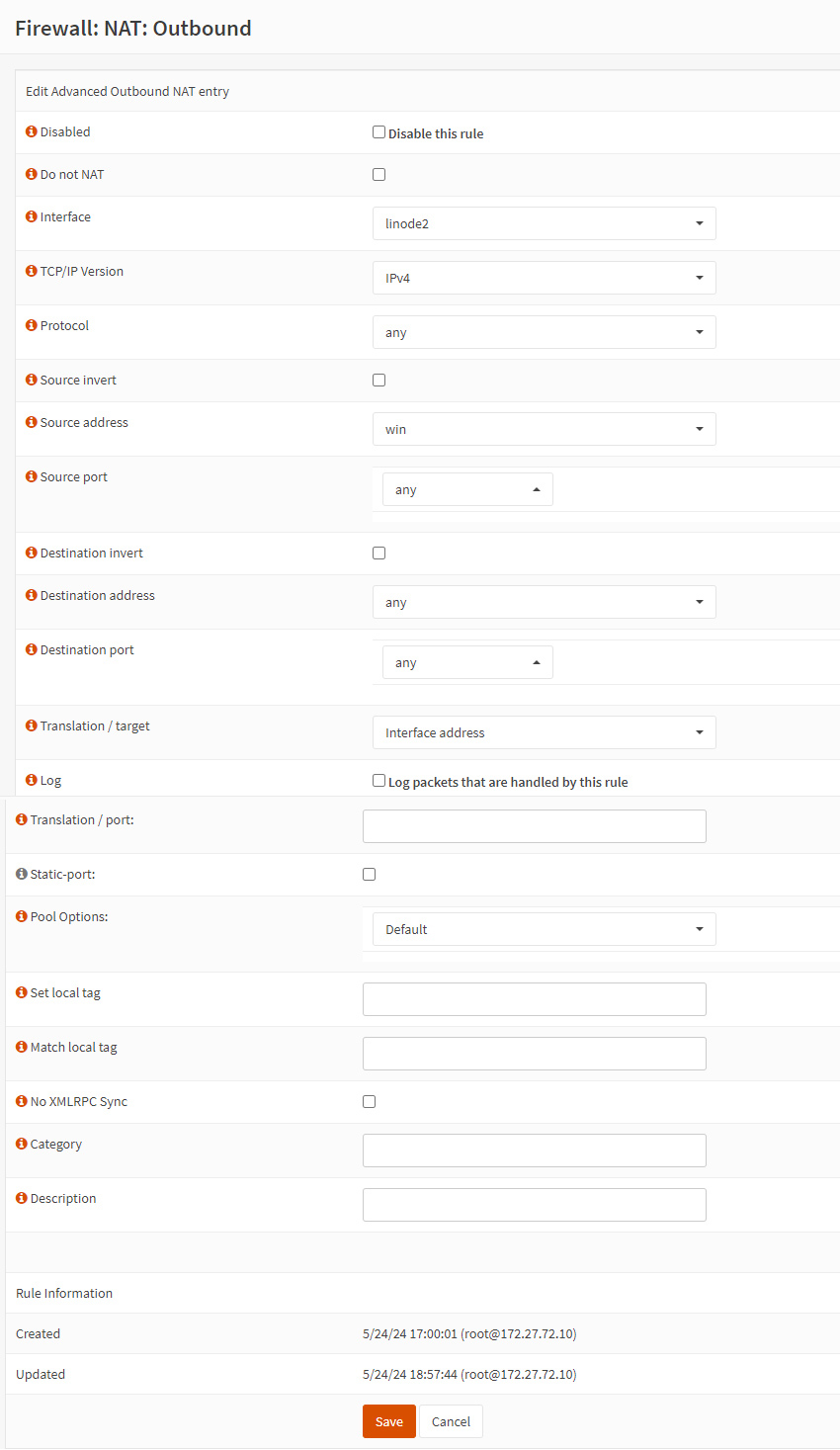This screenshot has height=1450, width=840.
Task: Click the 'Firewall: NAT: Outbound' page title
Action: click(x=133, y=28)
